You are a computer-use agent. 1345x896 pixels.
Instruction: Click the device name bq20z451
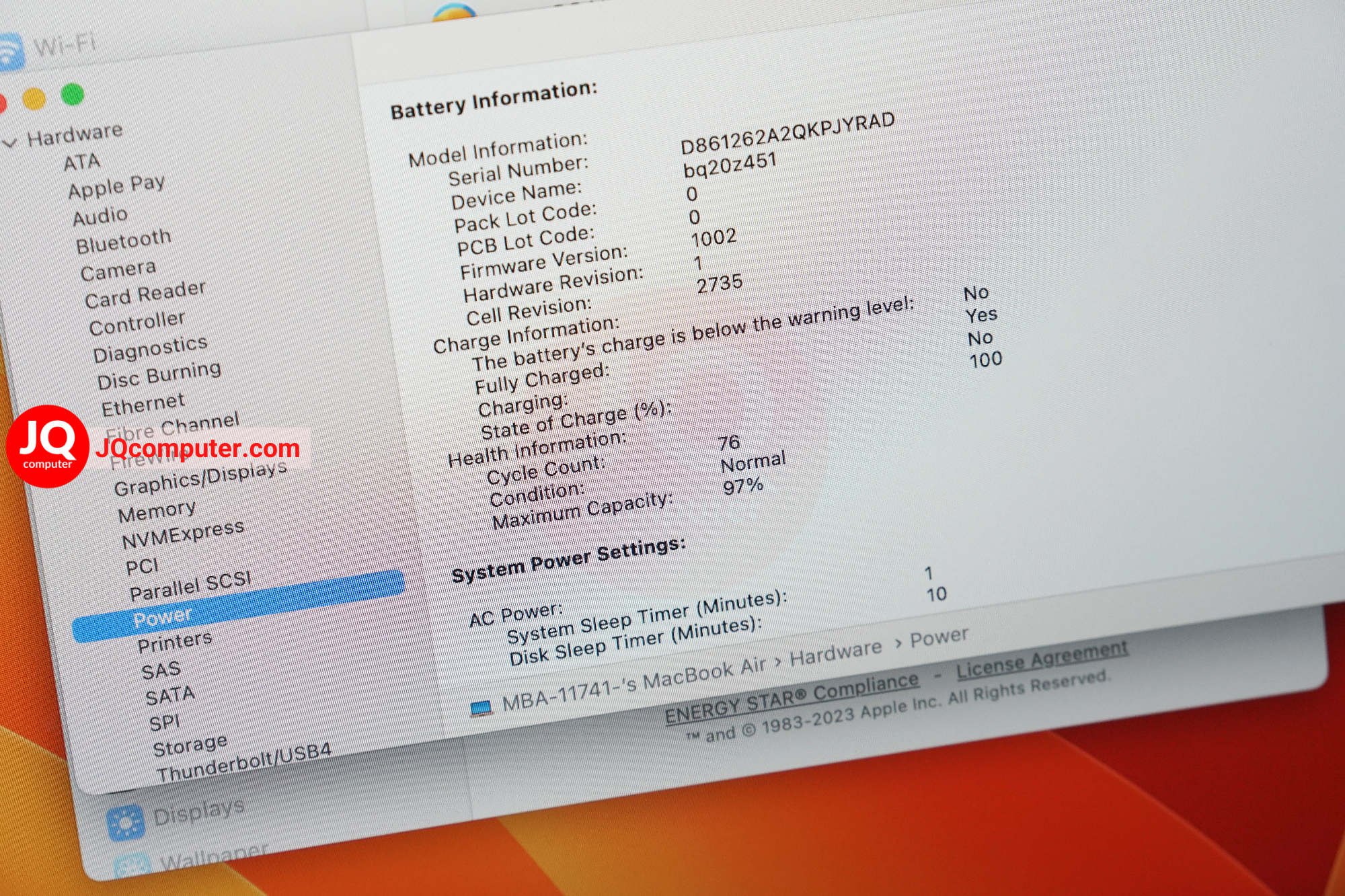(x=730, y=165)
